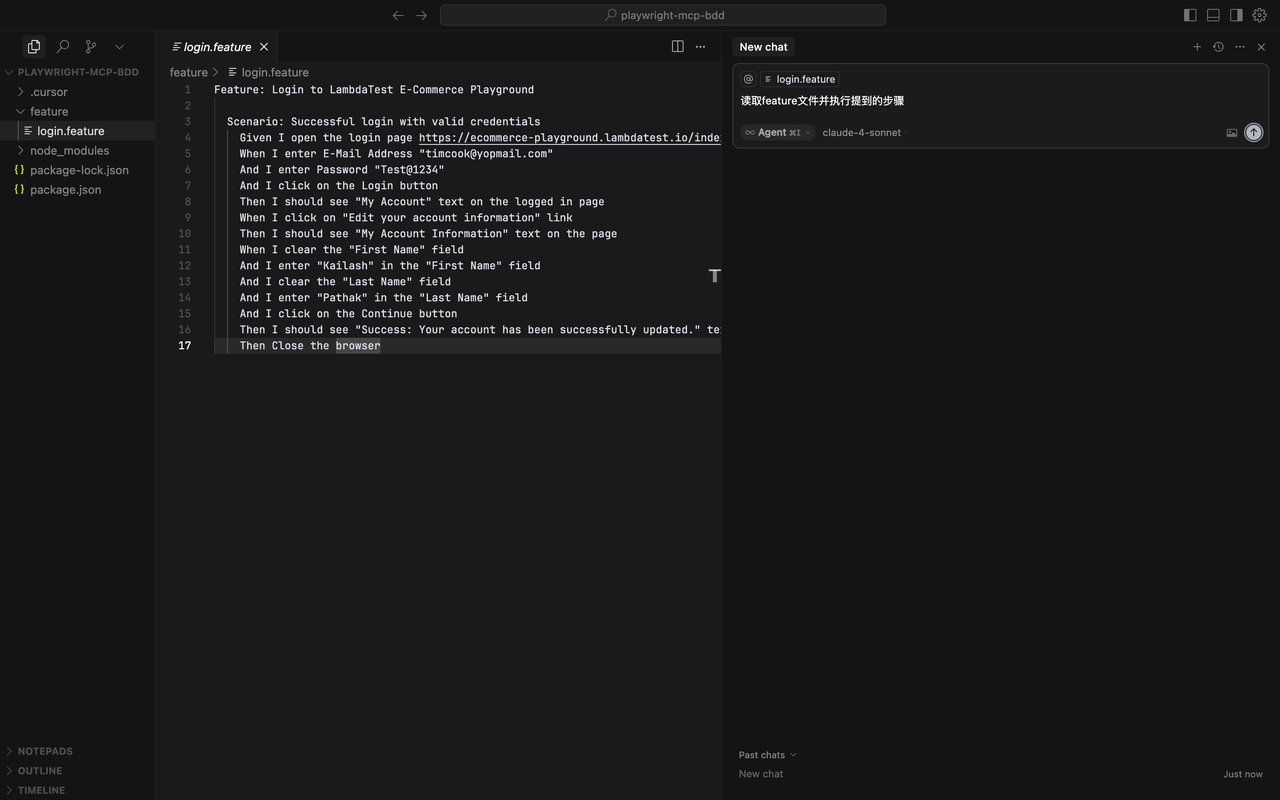Viewport: 1280px width, 800px height.
Task: Click line number 1 in the gutter
Action: point(187,90)
